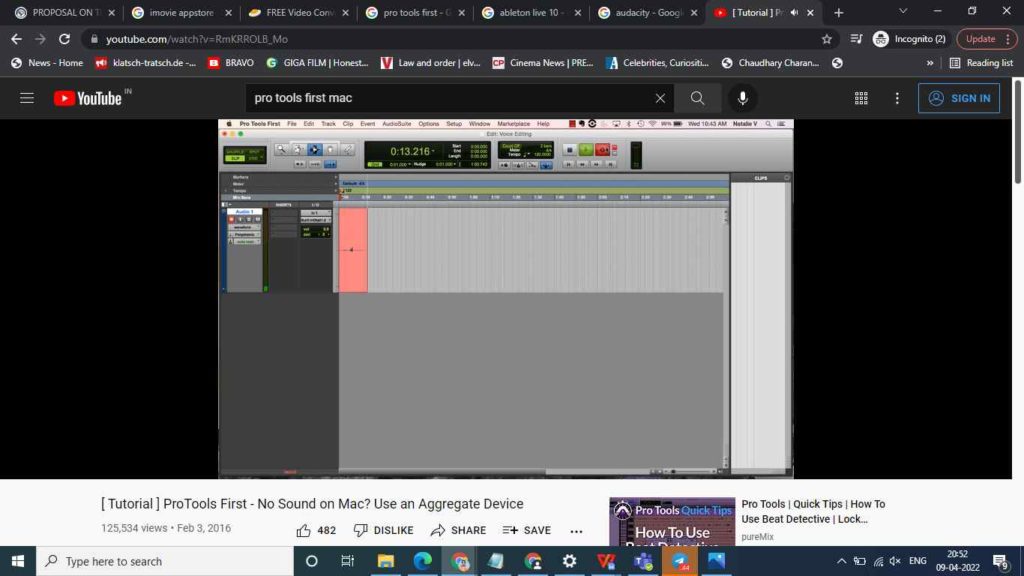Go back in browser history
The height and width of the screenshot is (576, 1024).
16,39
